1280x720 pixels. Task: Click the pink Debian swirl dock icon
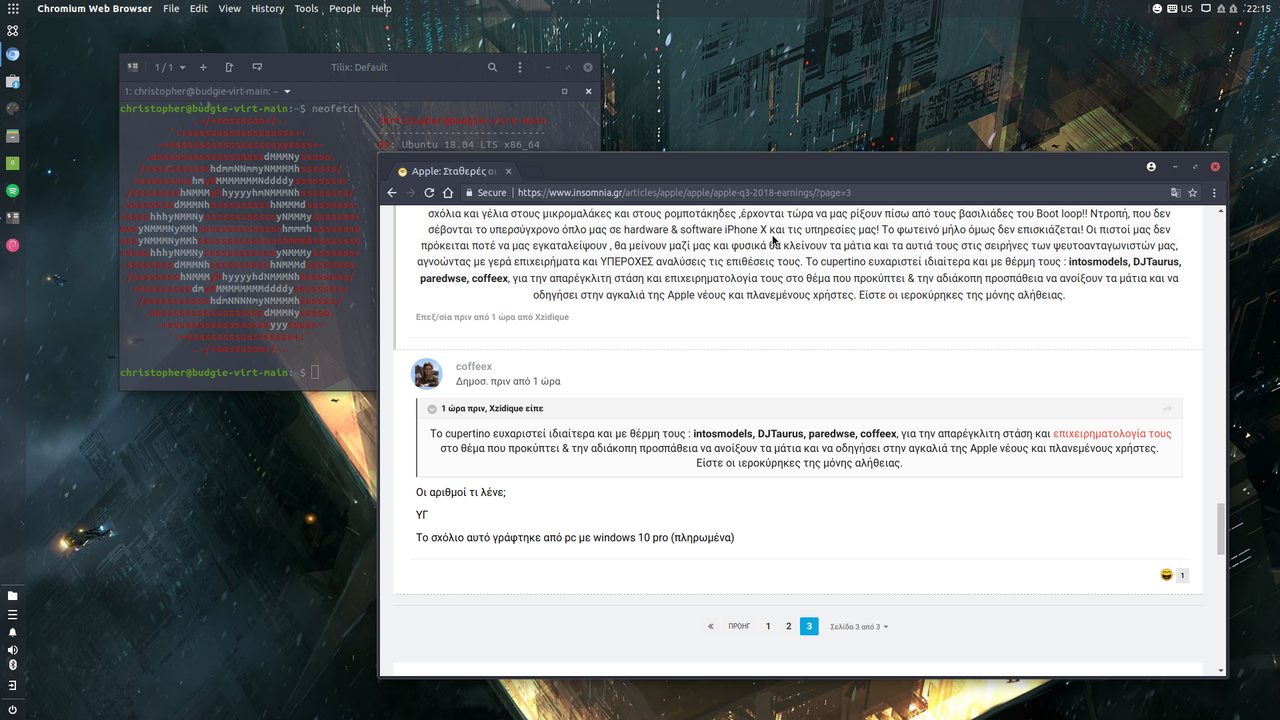pos(12,245)
